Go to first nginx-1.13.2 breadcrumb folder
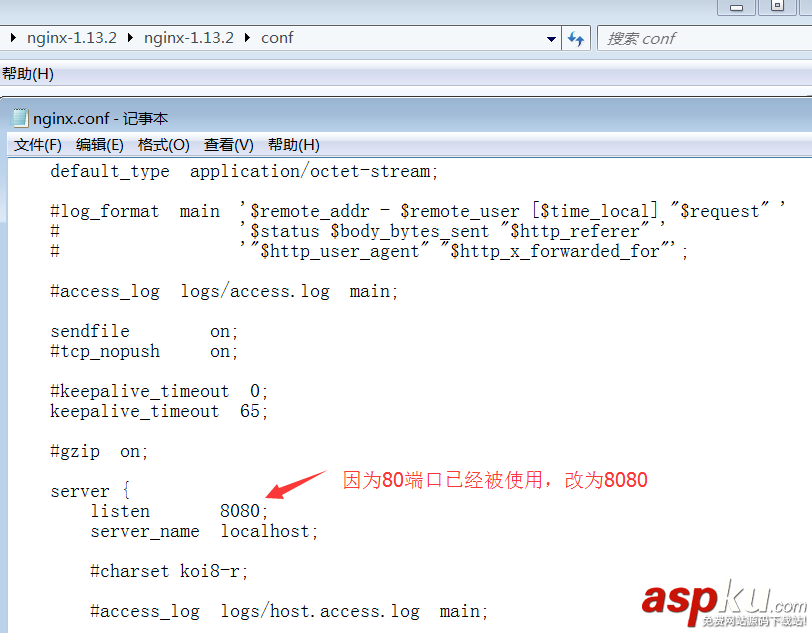This screenshot has width=812, height=633. [72, 38]
